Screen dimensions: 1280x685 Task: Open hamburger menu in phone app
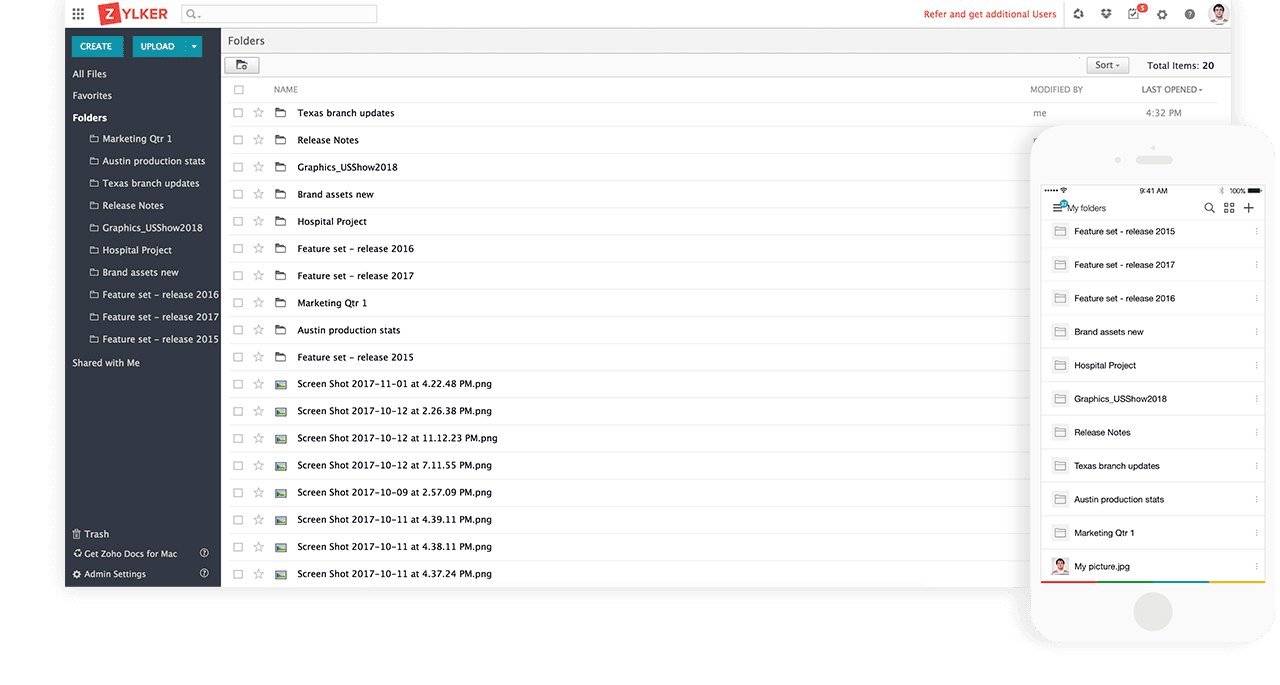click(x=1059, y=207)
